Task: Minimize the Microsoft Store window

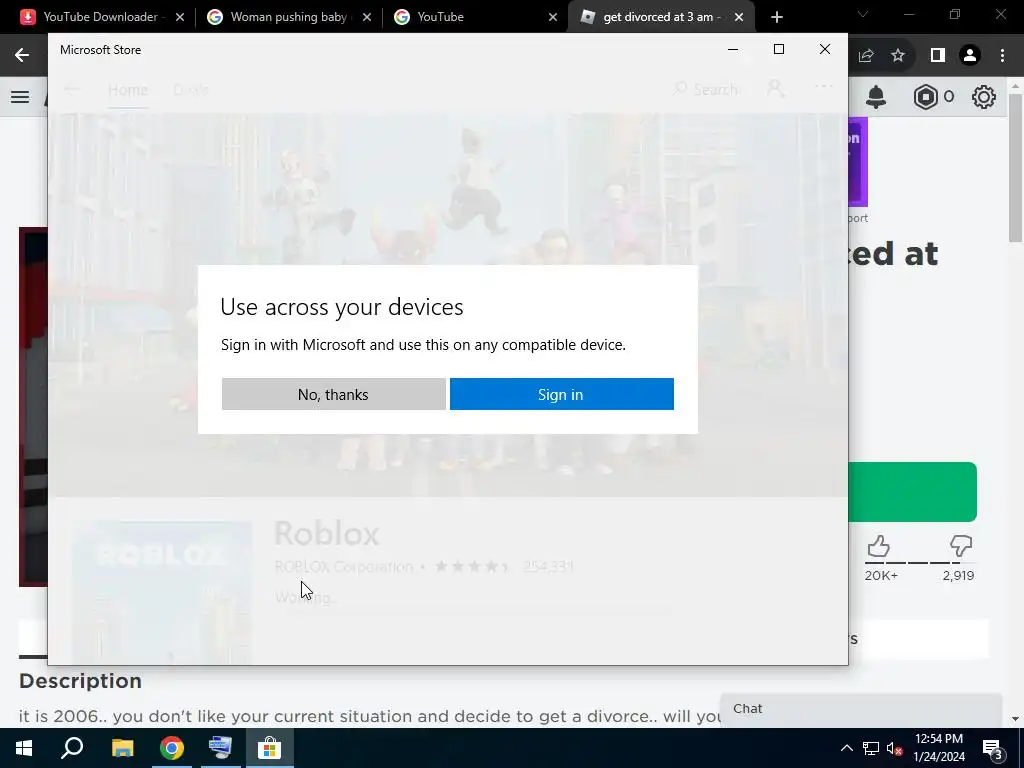Action: [x=733, y=50]
